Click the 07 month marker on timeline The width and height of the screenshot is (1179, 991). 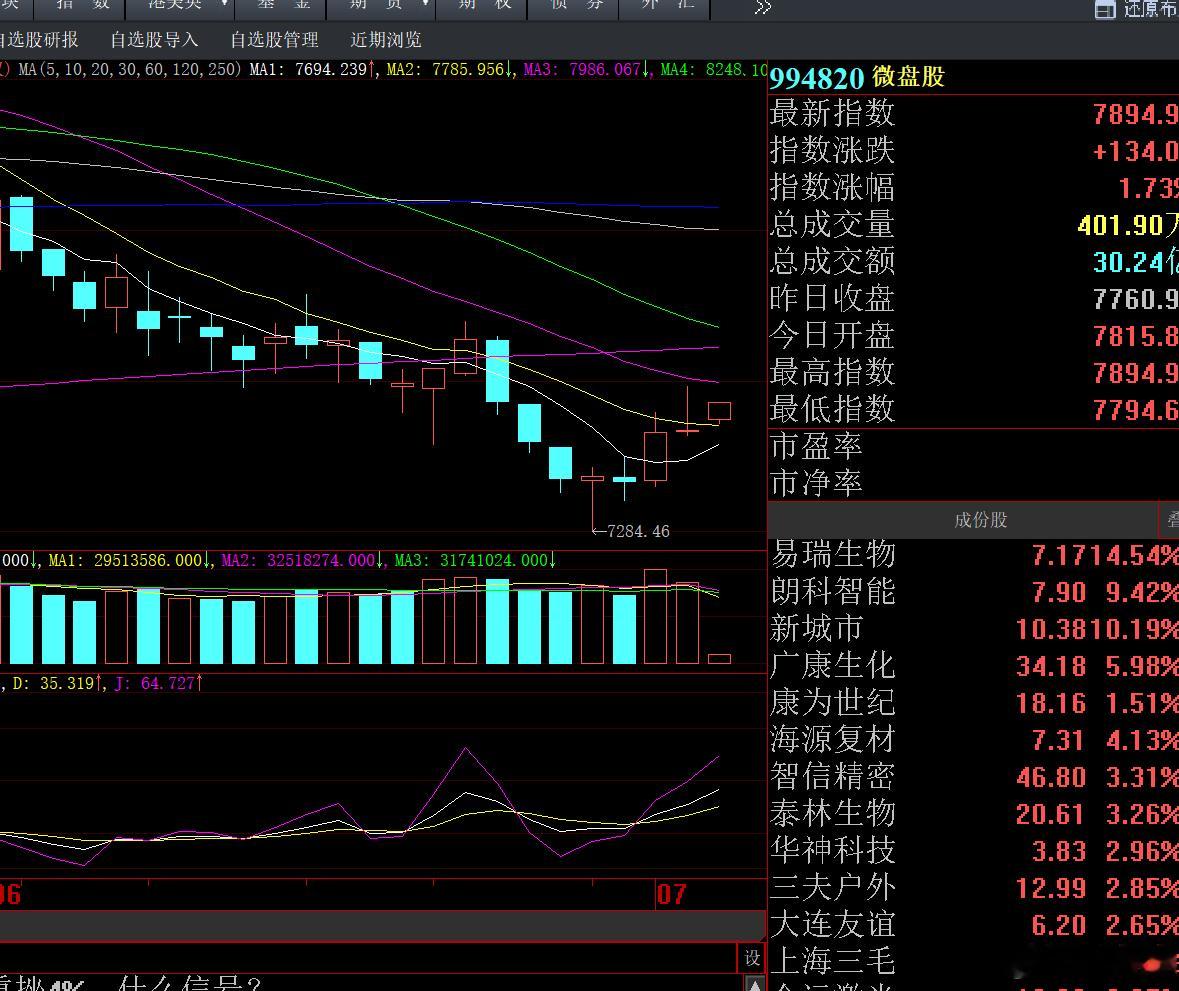tap(671, 895)
